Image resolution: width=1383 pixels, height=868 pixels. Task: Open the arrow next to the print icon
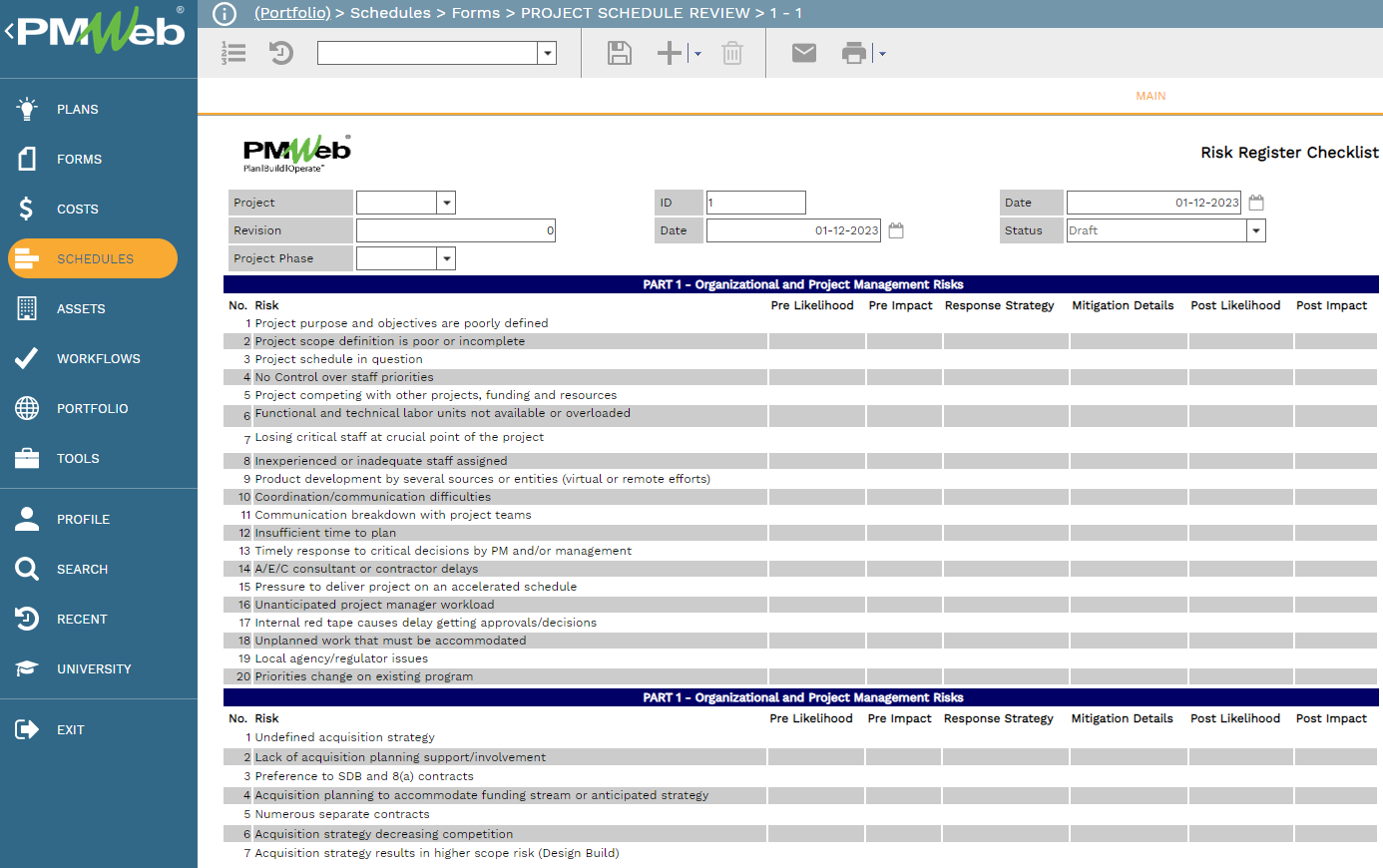tap(880, 52)
